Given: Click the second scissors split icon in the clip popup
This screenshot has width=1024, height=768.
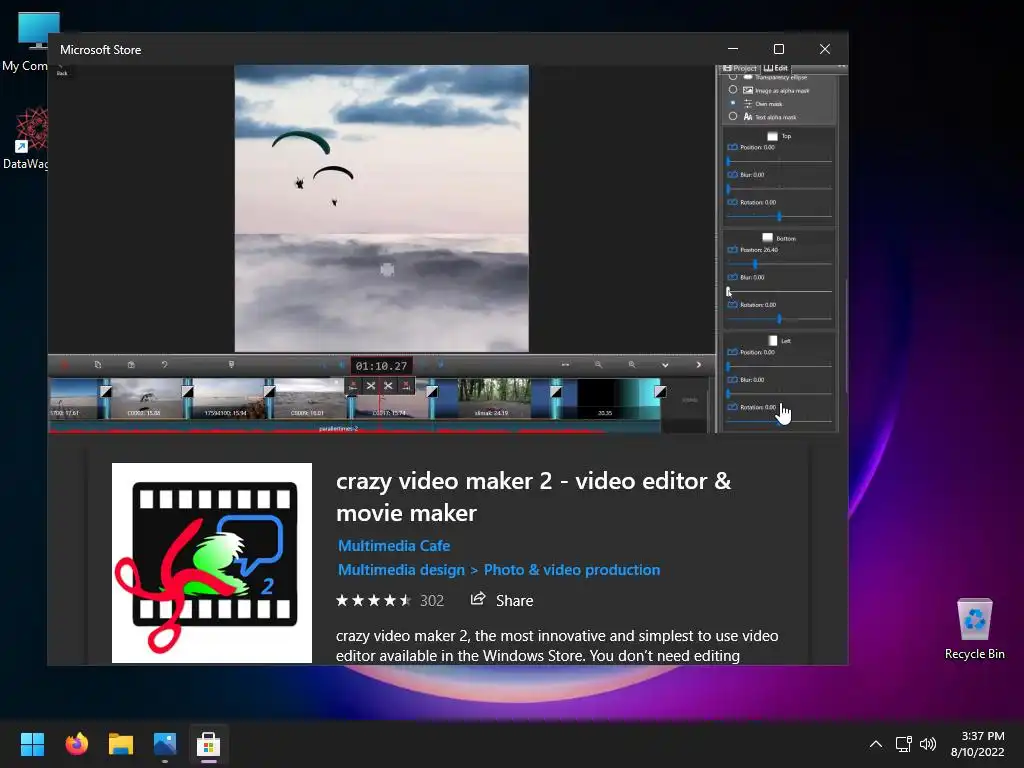Looking at the screenshot, I should (388, 386).
